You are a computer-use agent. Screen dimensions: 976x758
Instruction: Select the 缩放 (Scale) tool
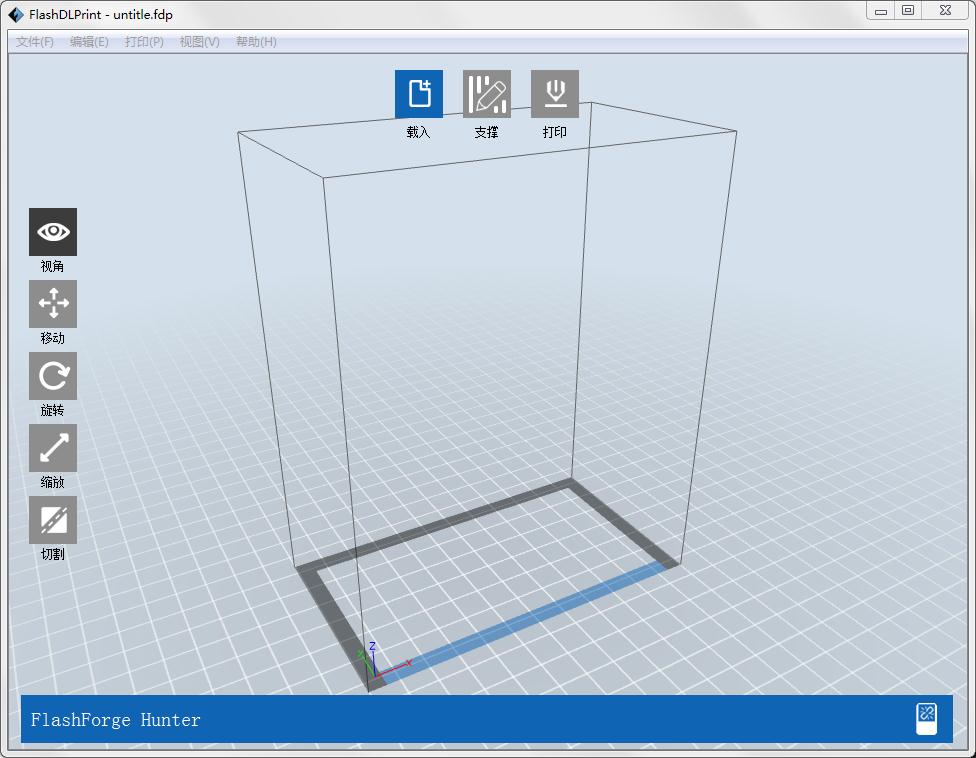pos(53,448)
